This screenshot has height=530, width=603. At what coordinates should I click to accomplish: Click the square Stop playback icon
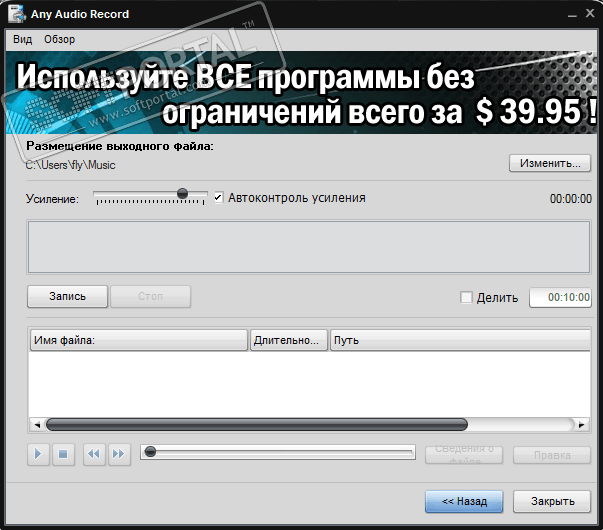click(63, 454)
